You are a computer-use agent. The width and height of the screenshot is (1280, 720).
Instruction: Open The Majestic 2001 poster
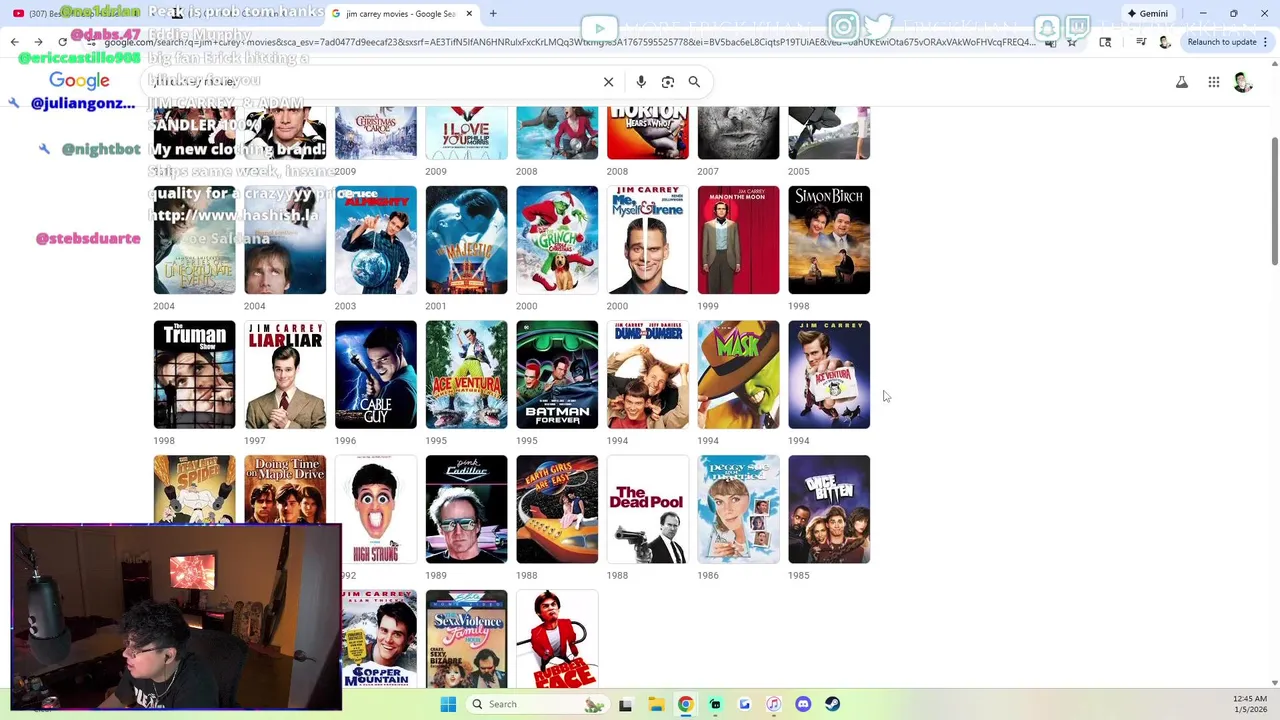tap(466, 240)
